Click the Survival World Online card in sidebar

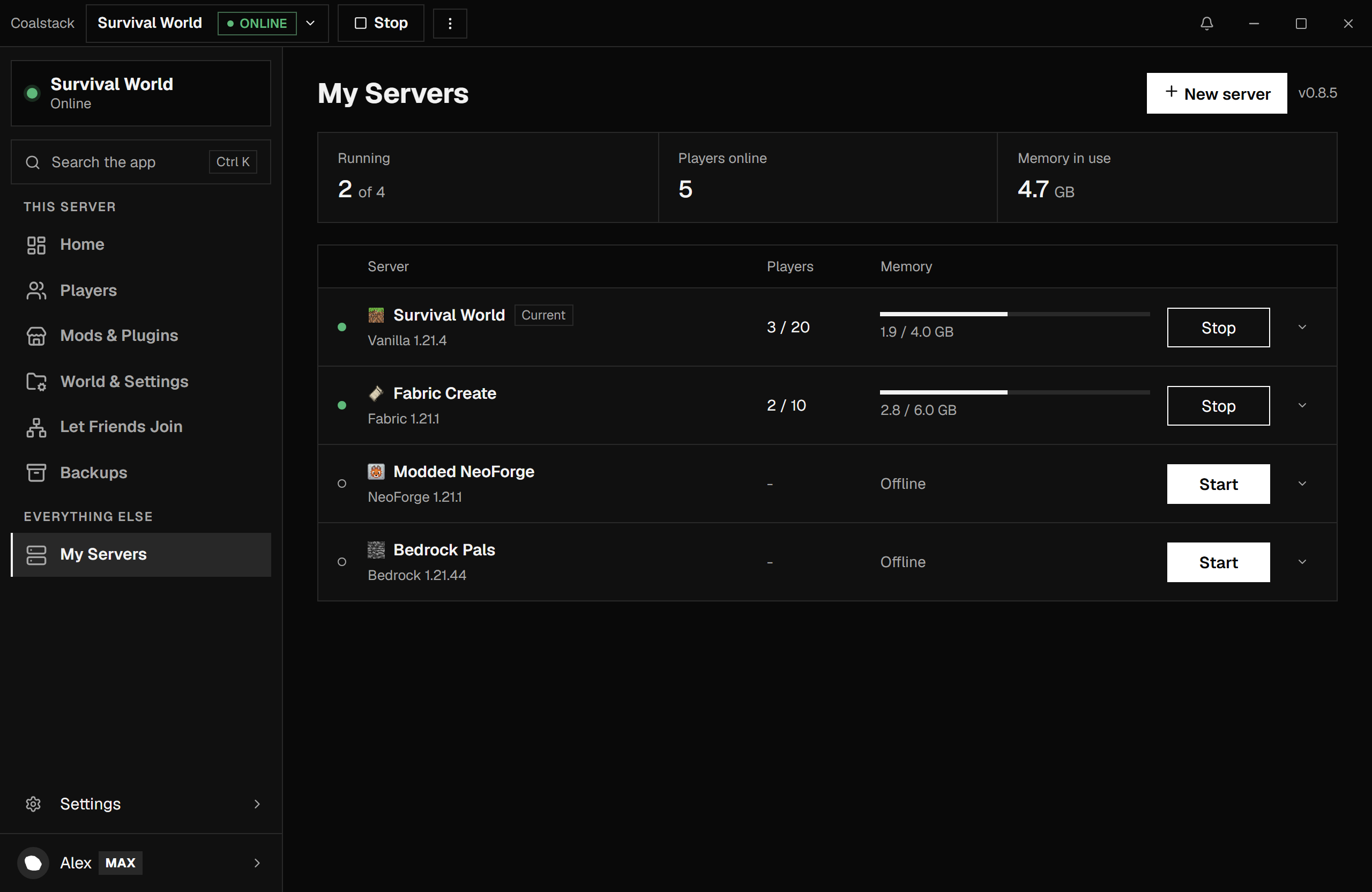[x=140, y=93]
